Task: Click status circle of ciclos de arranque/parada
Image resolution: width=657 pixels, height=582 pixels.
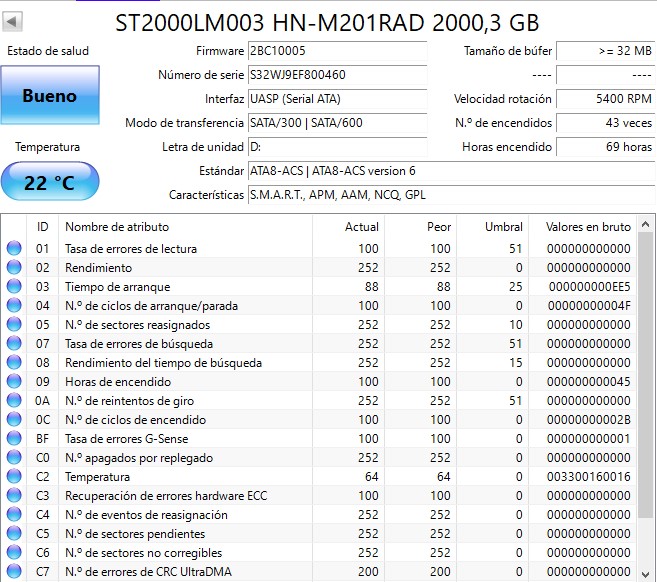Action: pyautogui.click(x=14, y=305)
